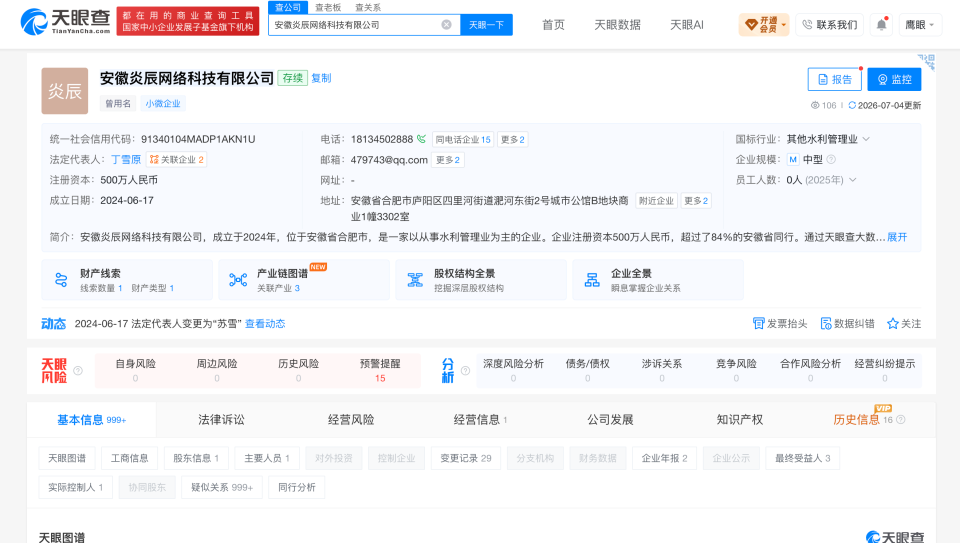Screen dimensions: 960x543
Task: Click the green phone verification icon
Action: click(x=421, y=139)
